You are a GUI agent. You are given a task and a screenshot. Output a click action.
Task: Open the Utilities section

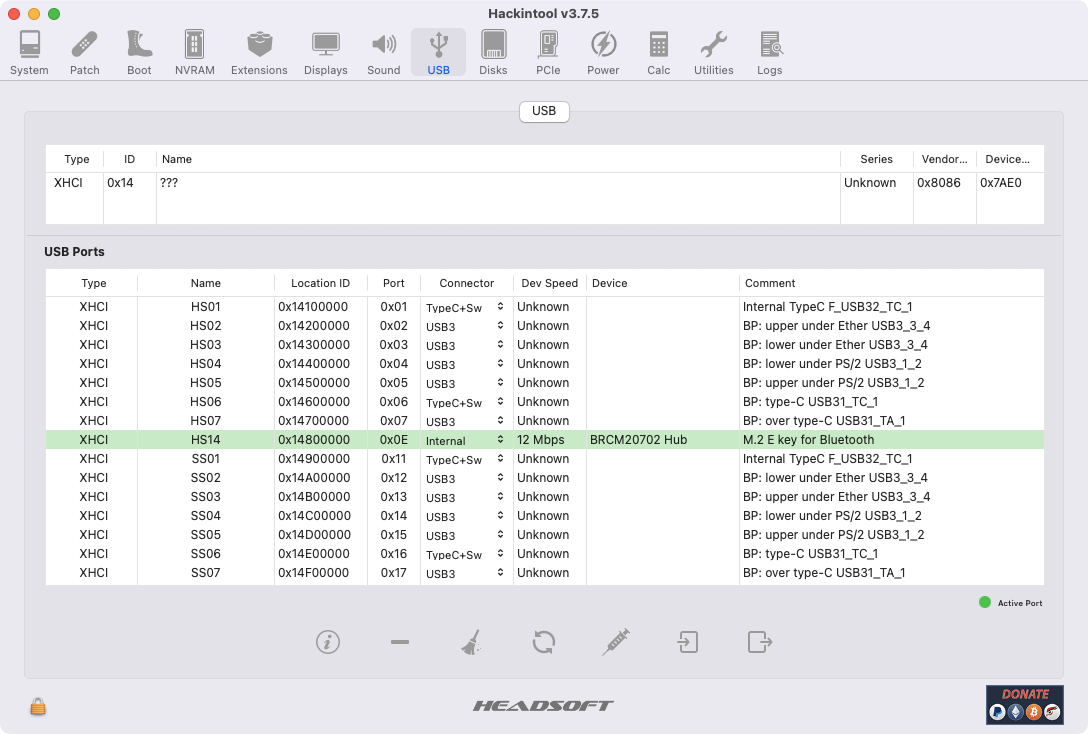[713, 53]
